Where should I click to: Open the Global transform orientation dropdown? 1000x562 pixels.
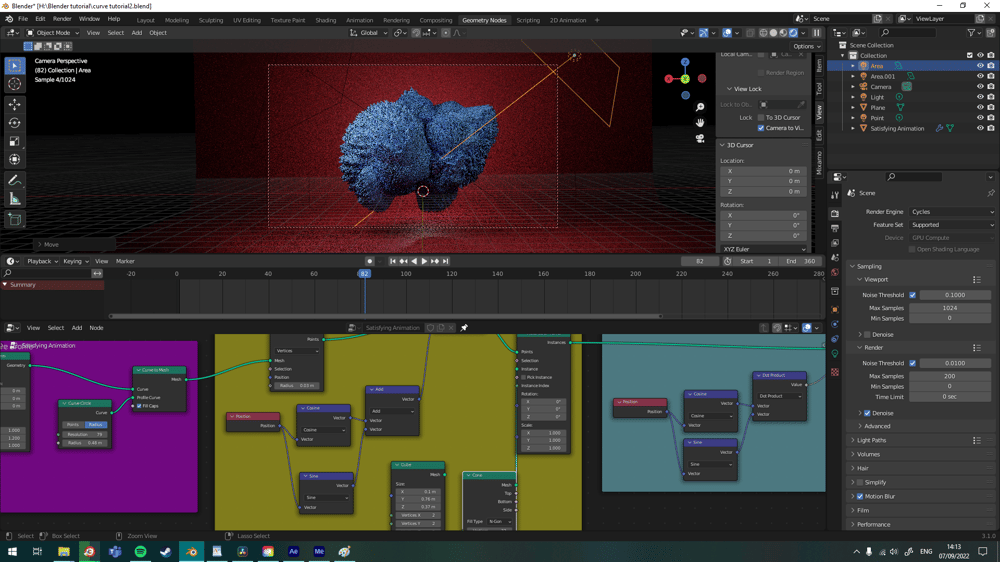(369, 33)
